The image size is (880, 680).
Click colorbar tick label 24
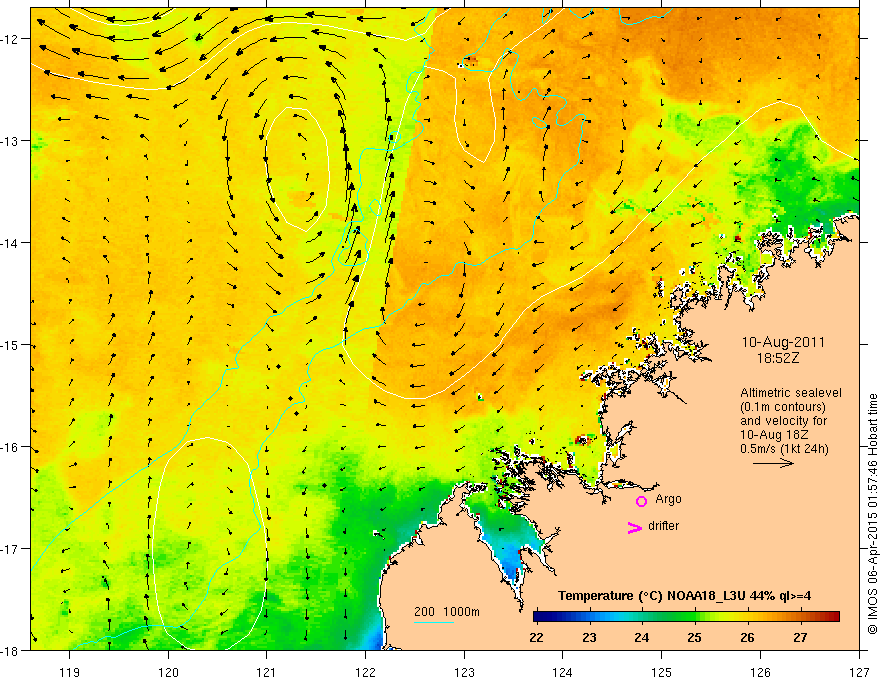[642, 637]
